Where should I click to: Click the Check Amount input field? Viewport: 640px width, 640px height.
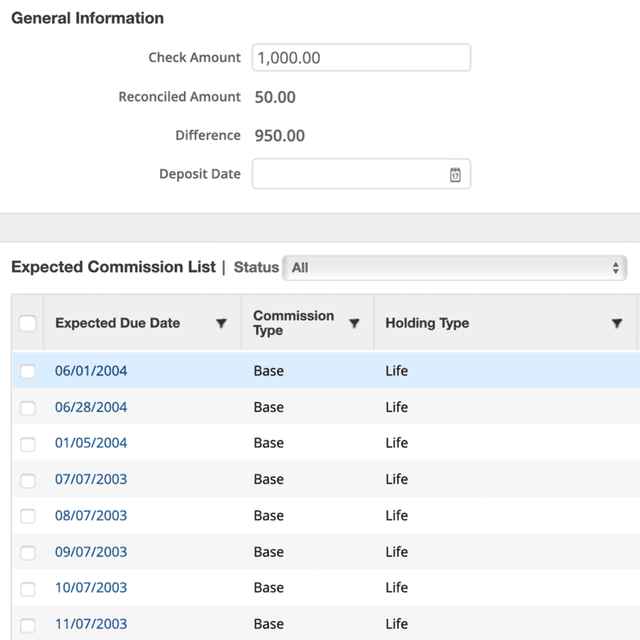[x=360, y=58]
